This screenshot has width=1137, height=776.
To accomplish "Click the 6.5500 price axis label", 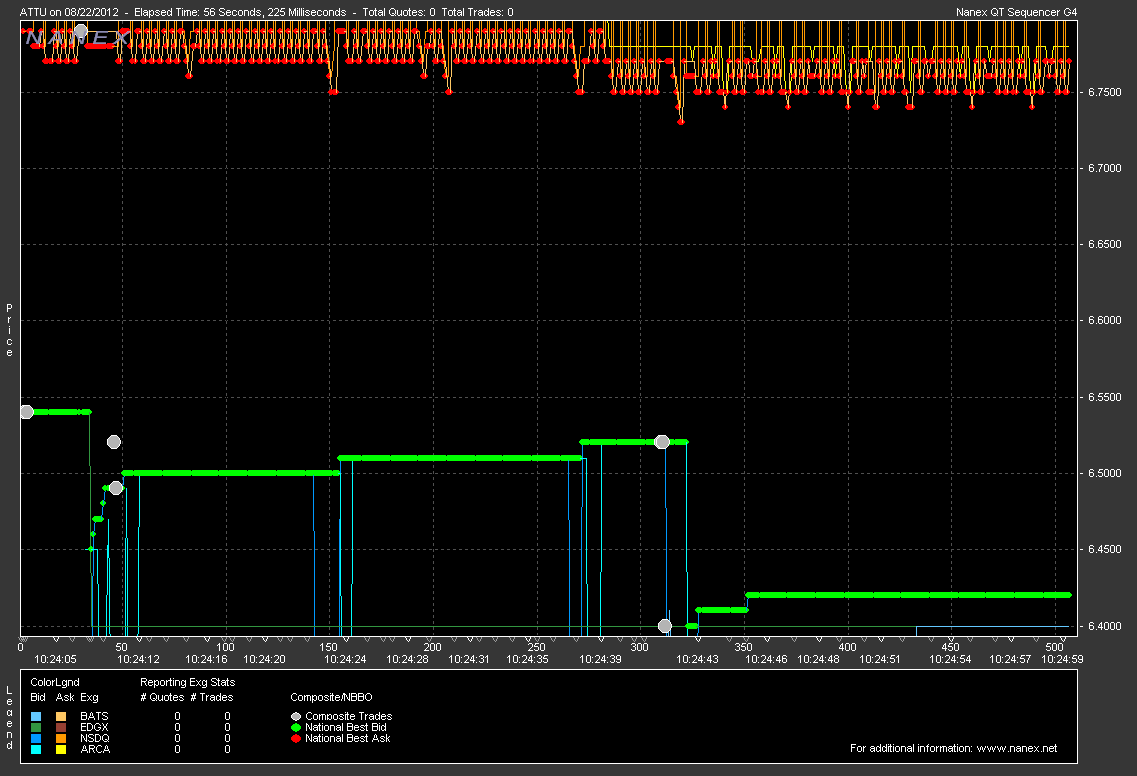I will point(1104,397).
